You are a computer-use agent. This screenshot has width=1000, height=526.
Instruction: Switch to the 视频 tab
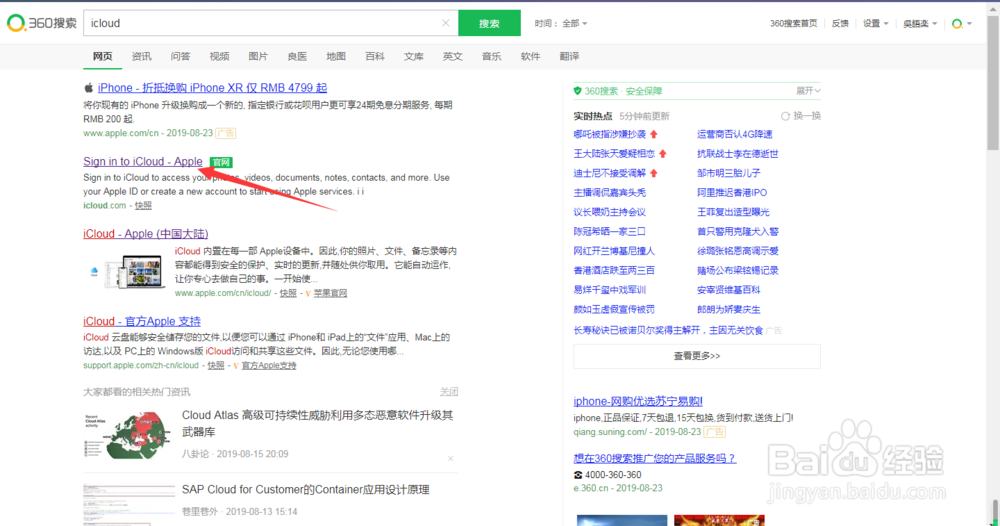click(219, 56)
